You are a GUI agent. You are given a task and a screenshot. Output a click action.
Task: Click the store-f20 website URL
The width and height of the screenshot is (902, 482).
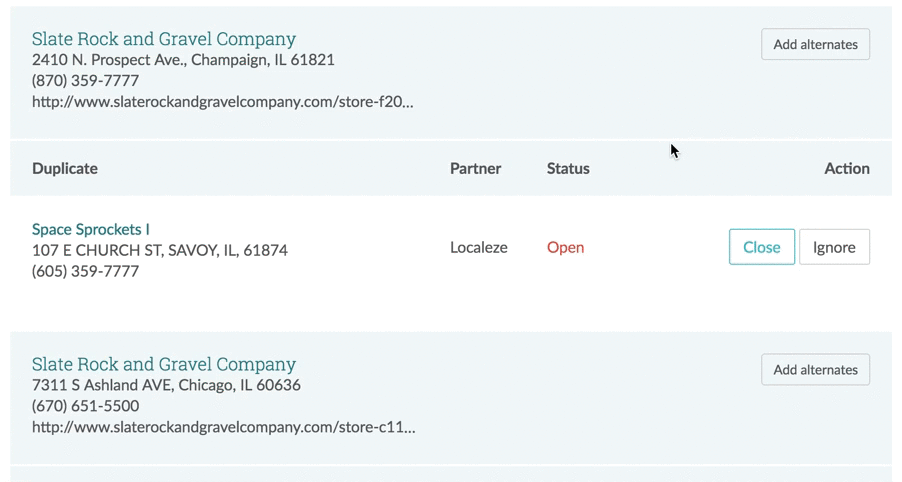[222, 102]
